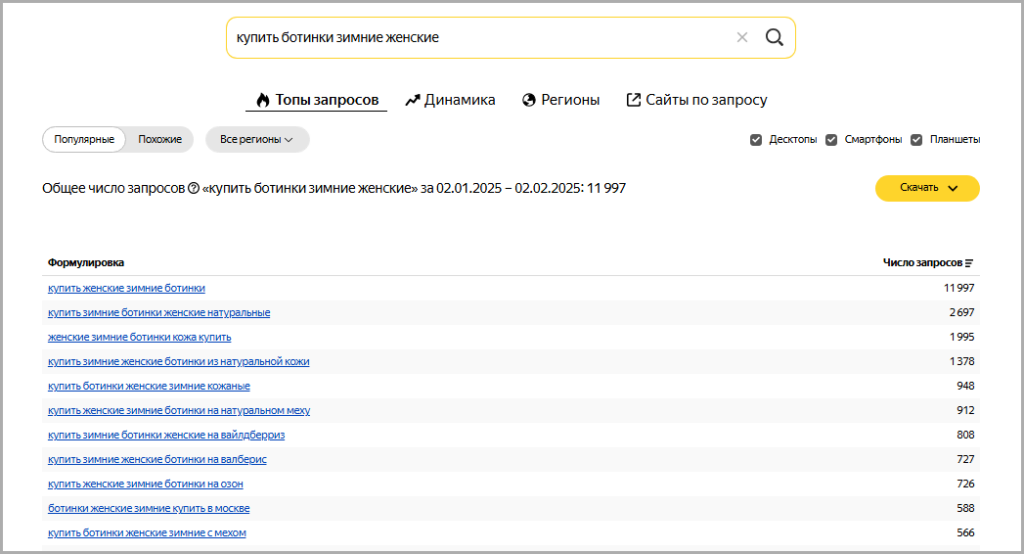Click the external link icon beside Сайты по запросу
This screenshot has width=1024, height=554.
(x=633, y=99)
